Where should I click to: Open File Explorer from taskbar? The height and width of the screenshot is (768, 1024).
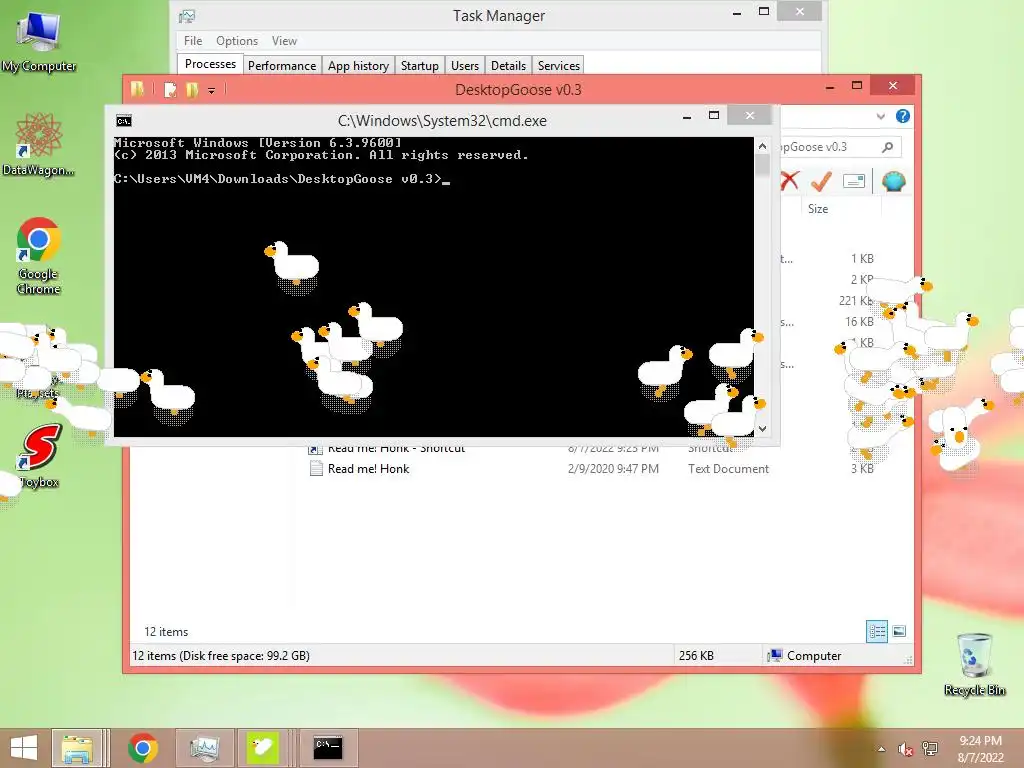[77, 748]
